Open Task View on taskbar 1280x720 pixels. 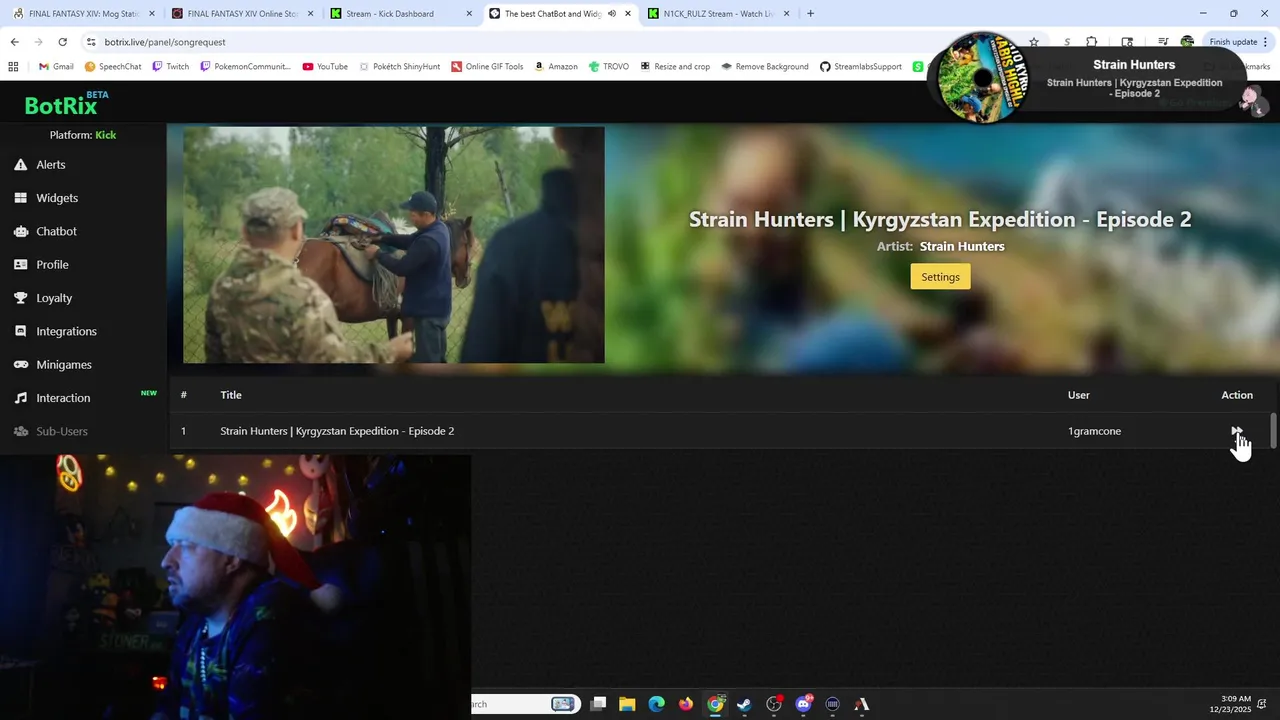click(598, 704)
